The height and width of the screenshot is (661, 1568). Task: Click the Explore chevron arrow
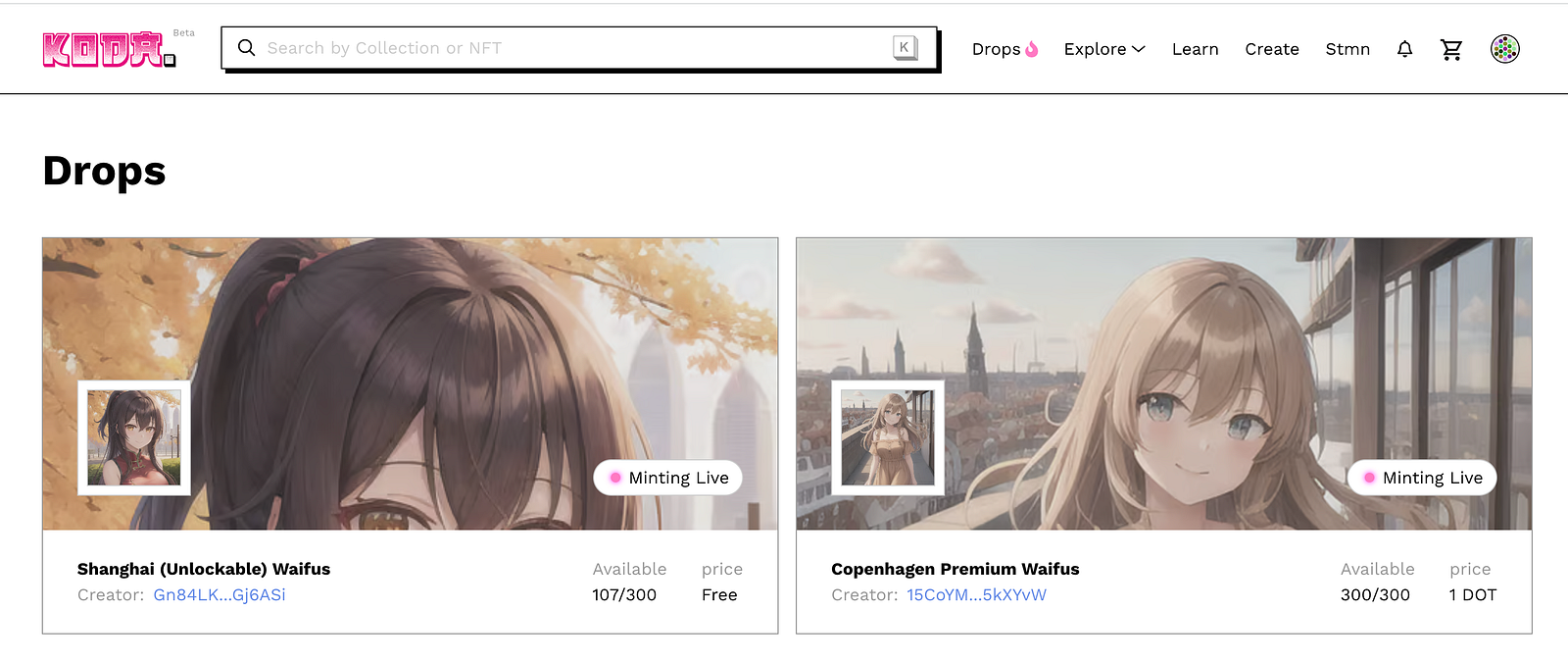point(1138,49)
